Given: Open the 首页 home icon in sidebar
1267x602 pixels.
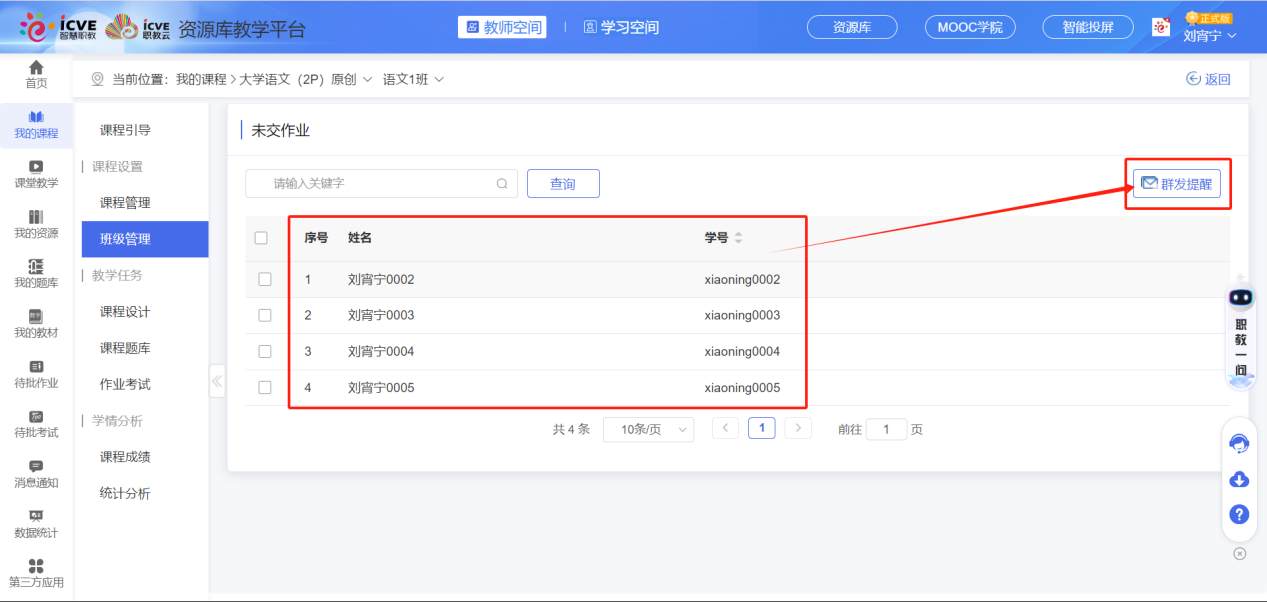Looking at the screenshot, I should click(x=36, y=75).
